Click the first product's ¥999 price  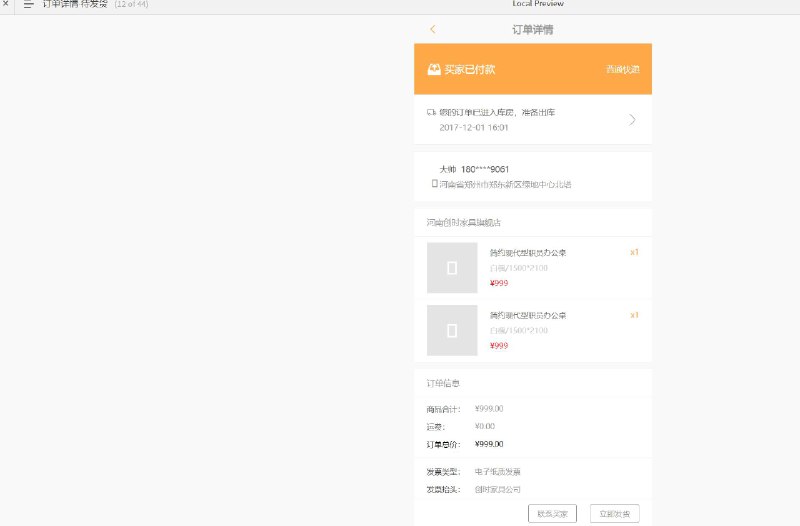coord(499,283)
